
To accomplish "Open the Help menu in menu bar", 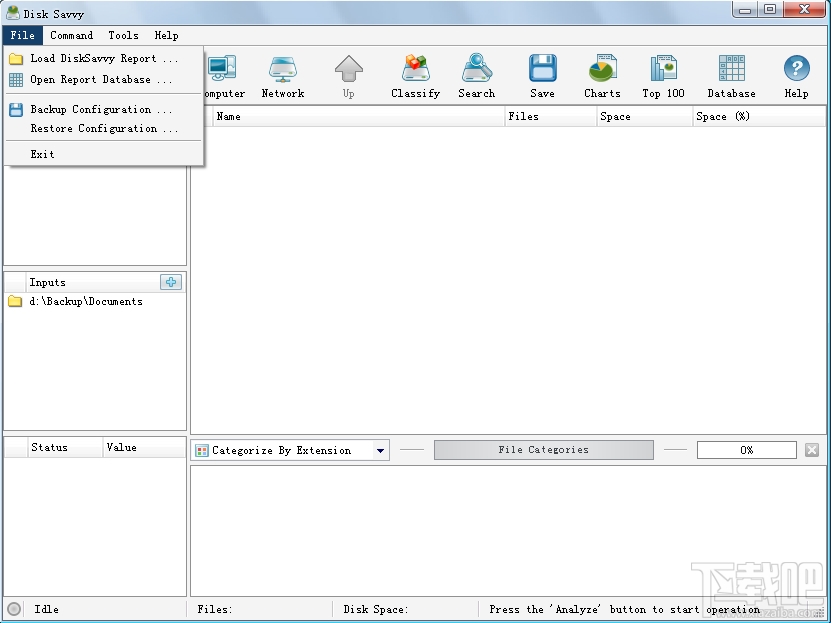I will pyautogui.click(x=166, y=35).
